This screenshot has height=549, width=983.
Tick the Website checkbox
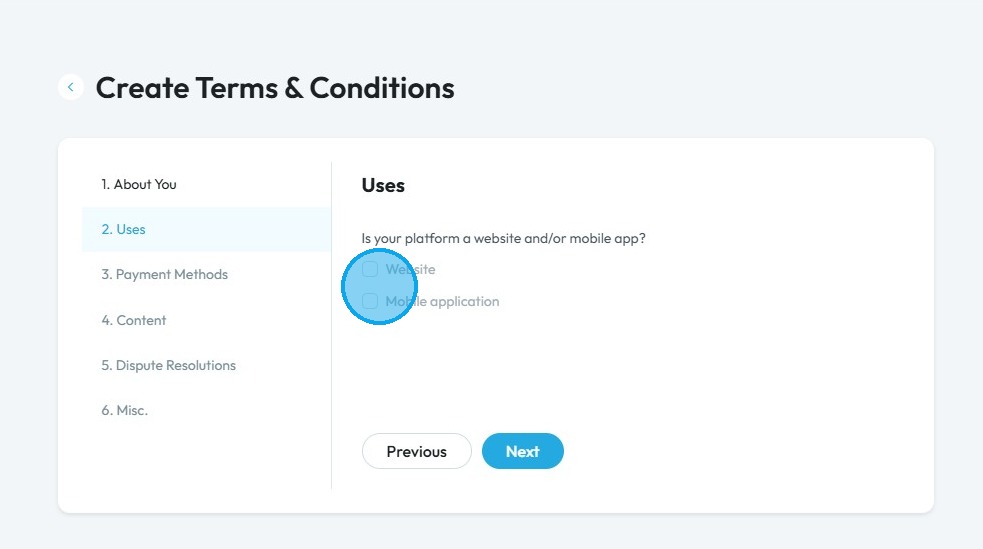click(370, 269)
